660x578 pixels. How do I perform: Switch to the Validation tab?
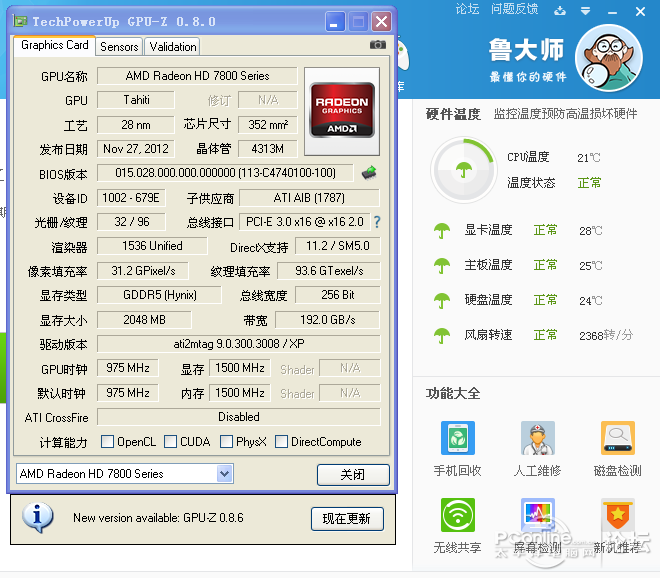coord(173,47)
